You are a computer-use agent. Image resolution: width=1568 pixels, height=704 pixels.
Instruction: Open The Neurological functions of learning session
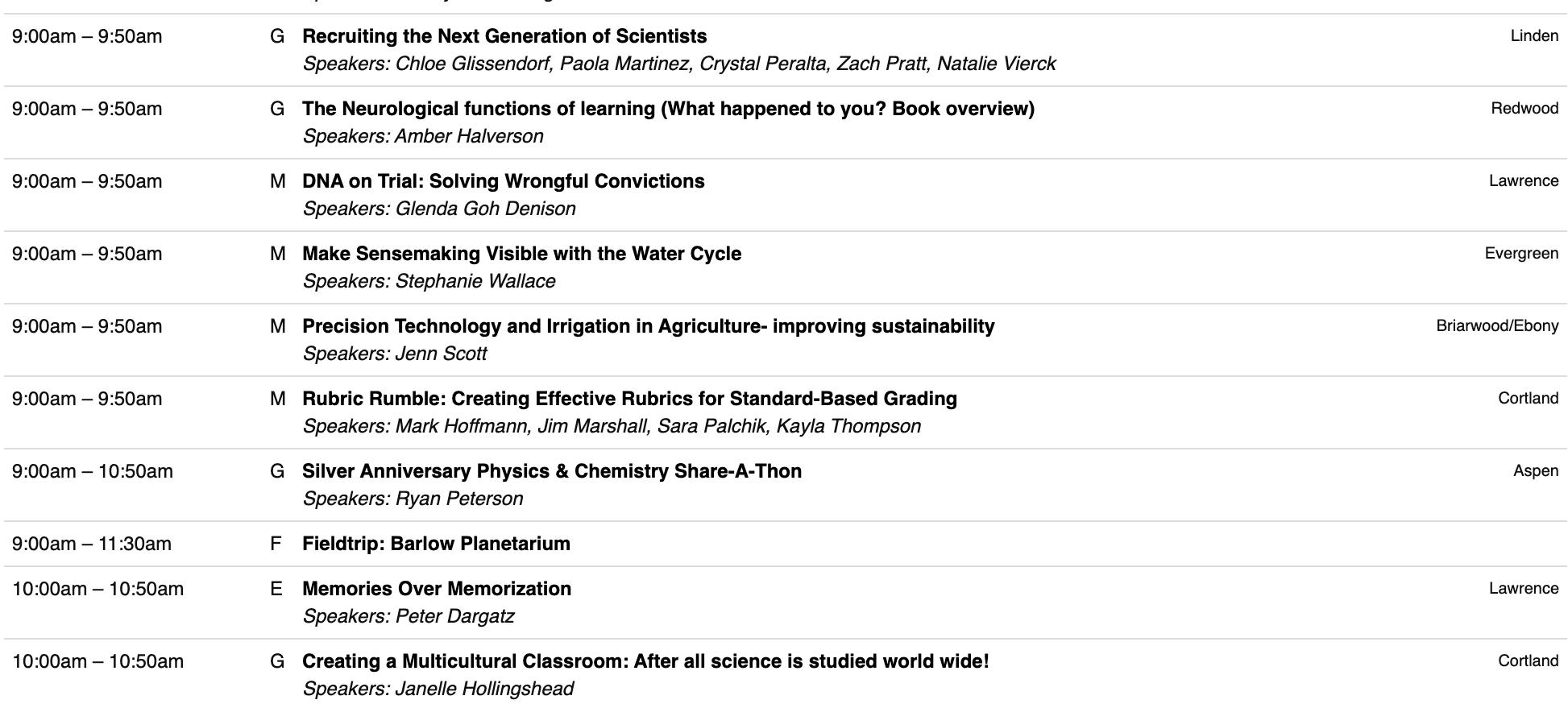pos(668,109)
